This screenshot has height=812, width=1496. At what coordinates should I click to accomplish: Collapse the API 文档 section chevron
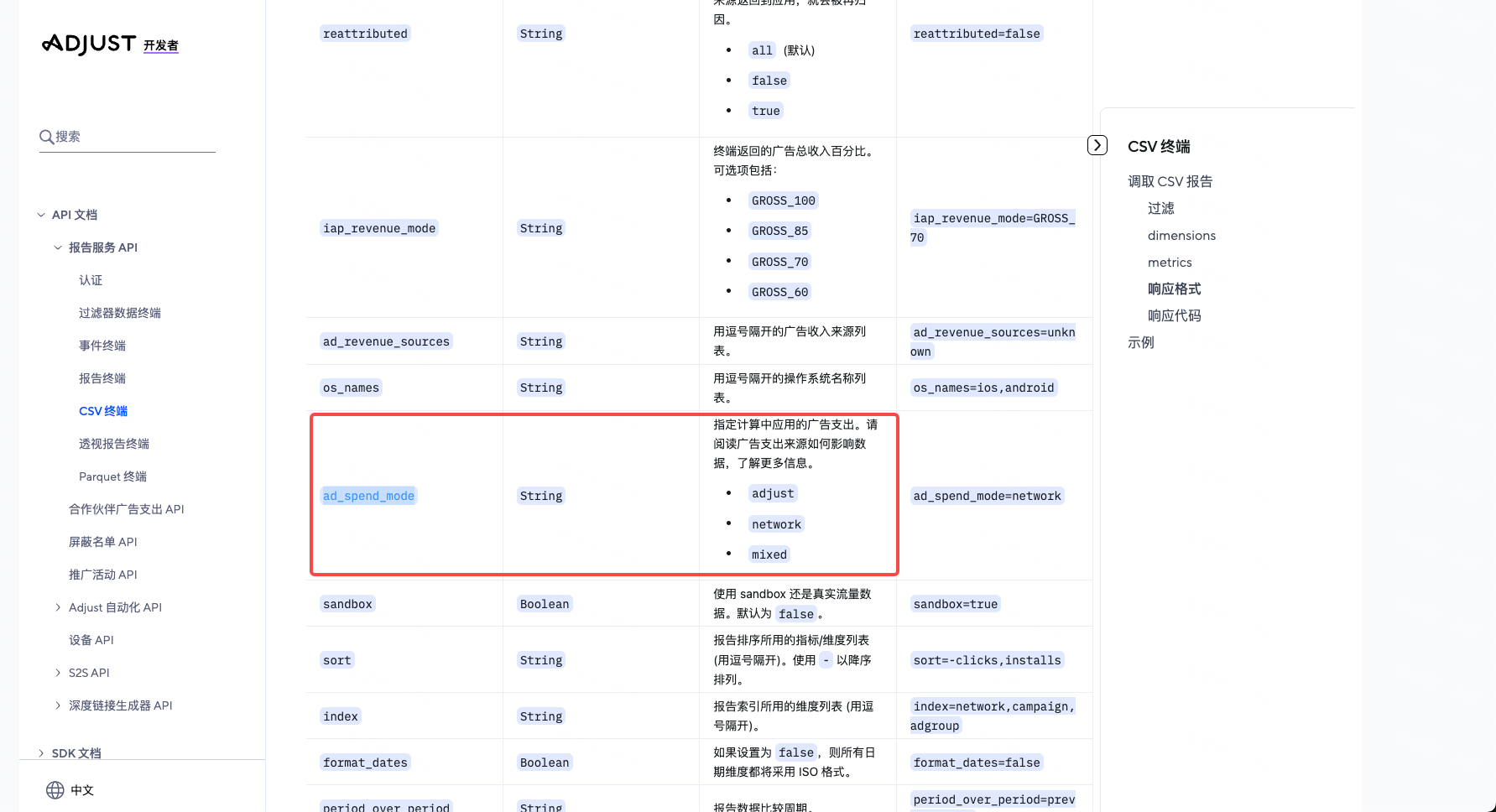click(41, 215)
